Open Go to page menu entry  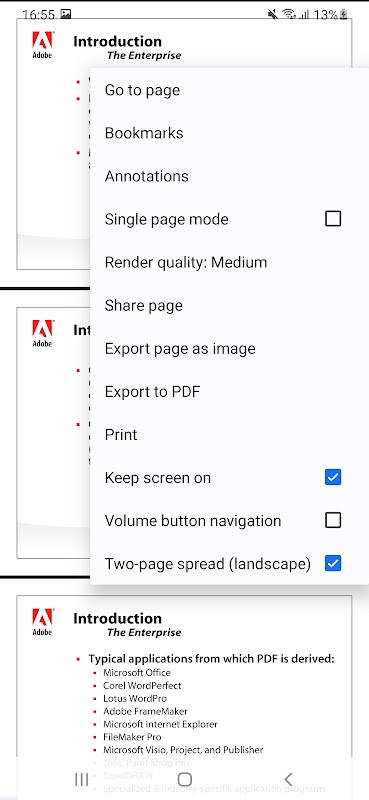tap(229, 90)
